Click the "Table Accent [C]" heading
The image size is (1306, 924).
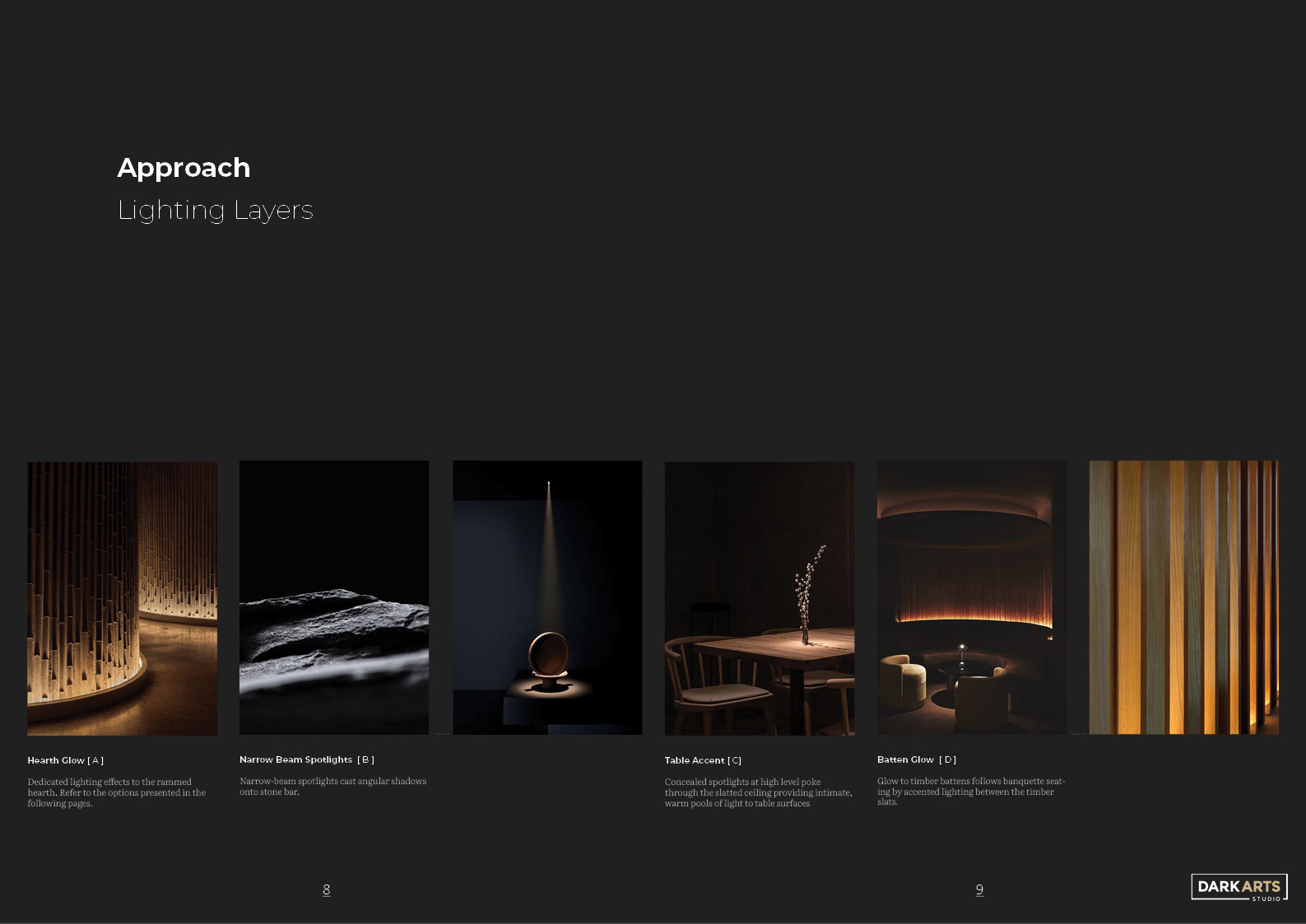pyautogui.click(x=703, y=760)
